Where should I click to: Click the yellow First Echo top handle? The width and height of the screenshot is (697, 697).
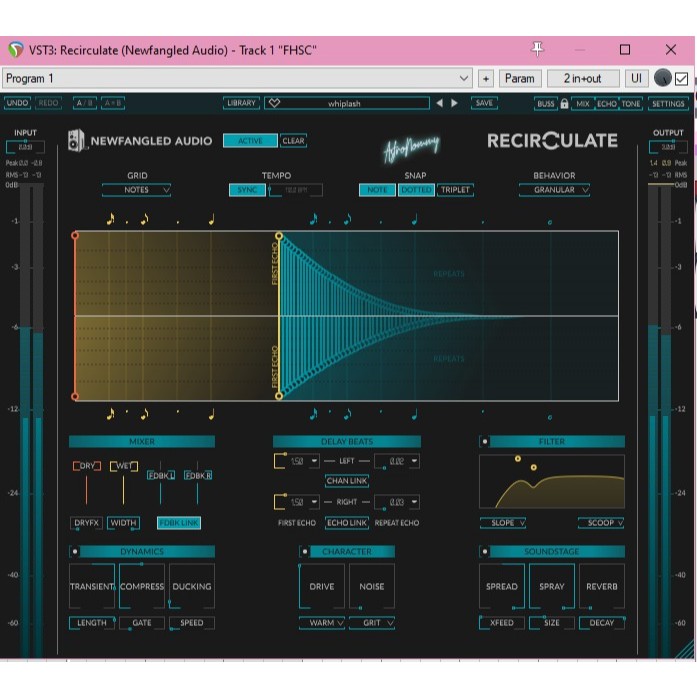pyautogui.click(x=279, y=236)
